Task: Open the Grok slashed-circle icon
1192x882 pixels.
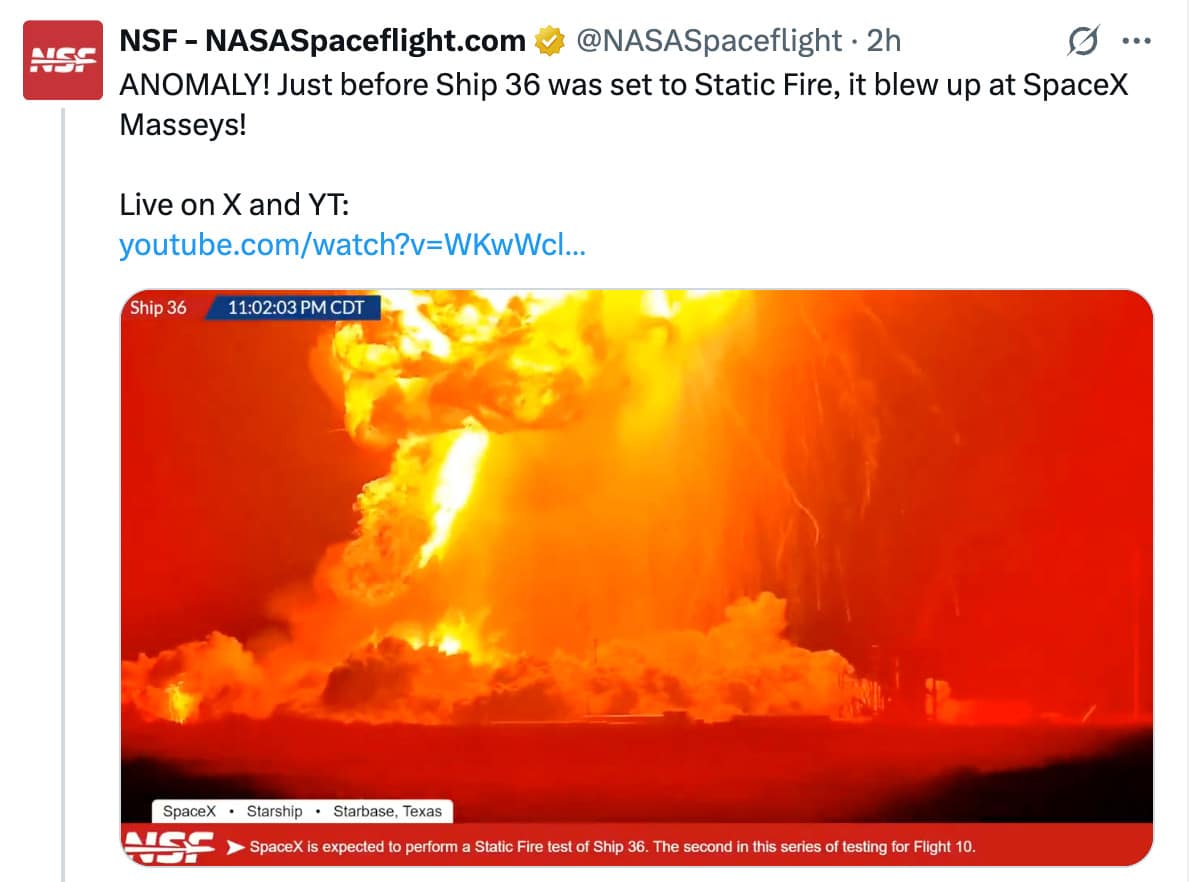Action: (x=1083, y=40)
